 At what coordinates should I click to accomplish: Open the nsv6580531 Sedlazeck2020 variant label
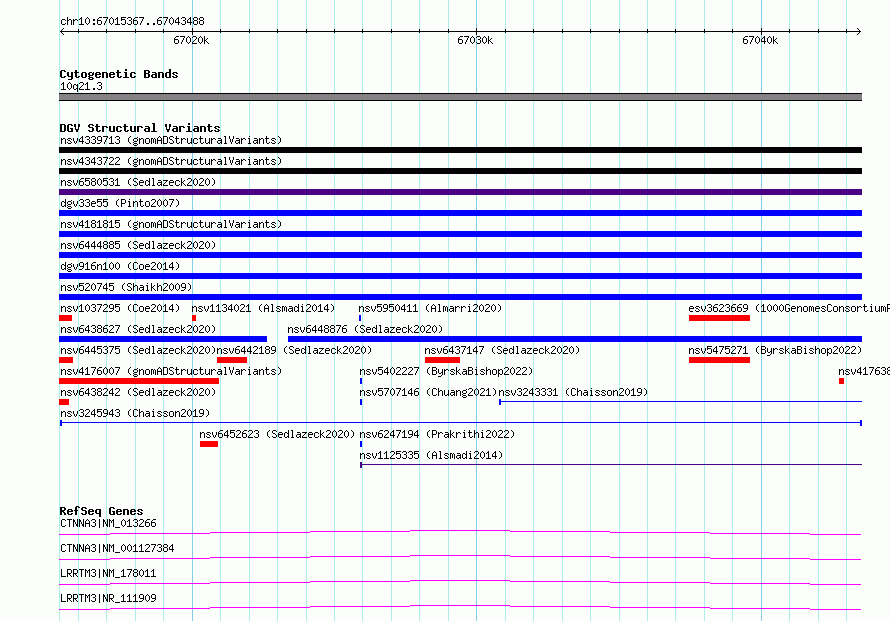click(138, 182)
